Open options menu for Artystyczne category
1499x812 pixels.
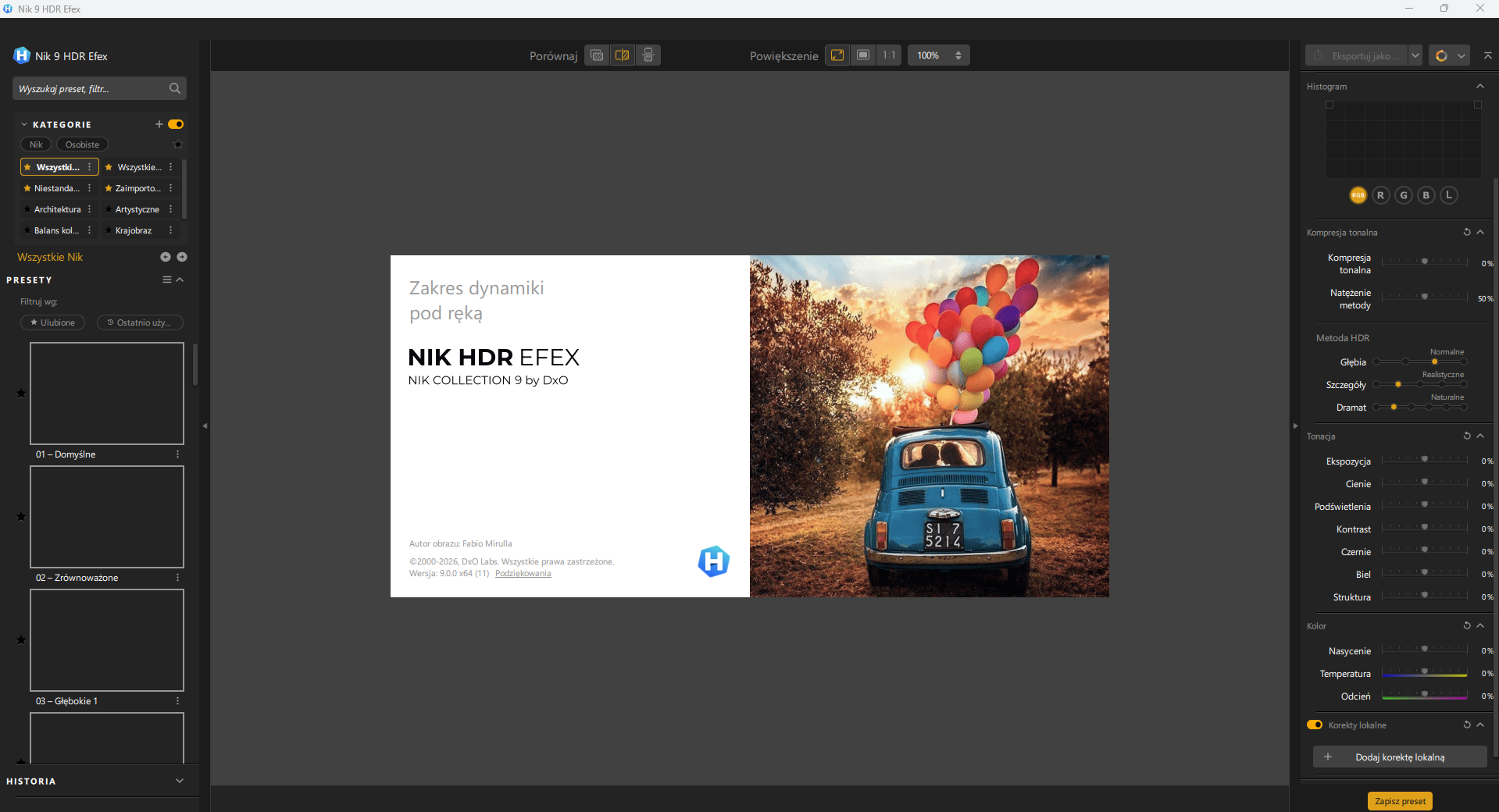tap(171, 209)
